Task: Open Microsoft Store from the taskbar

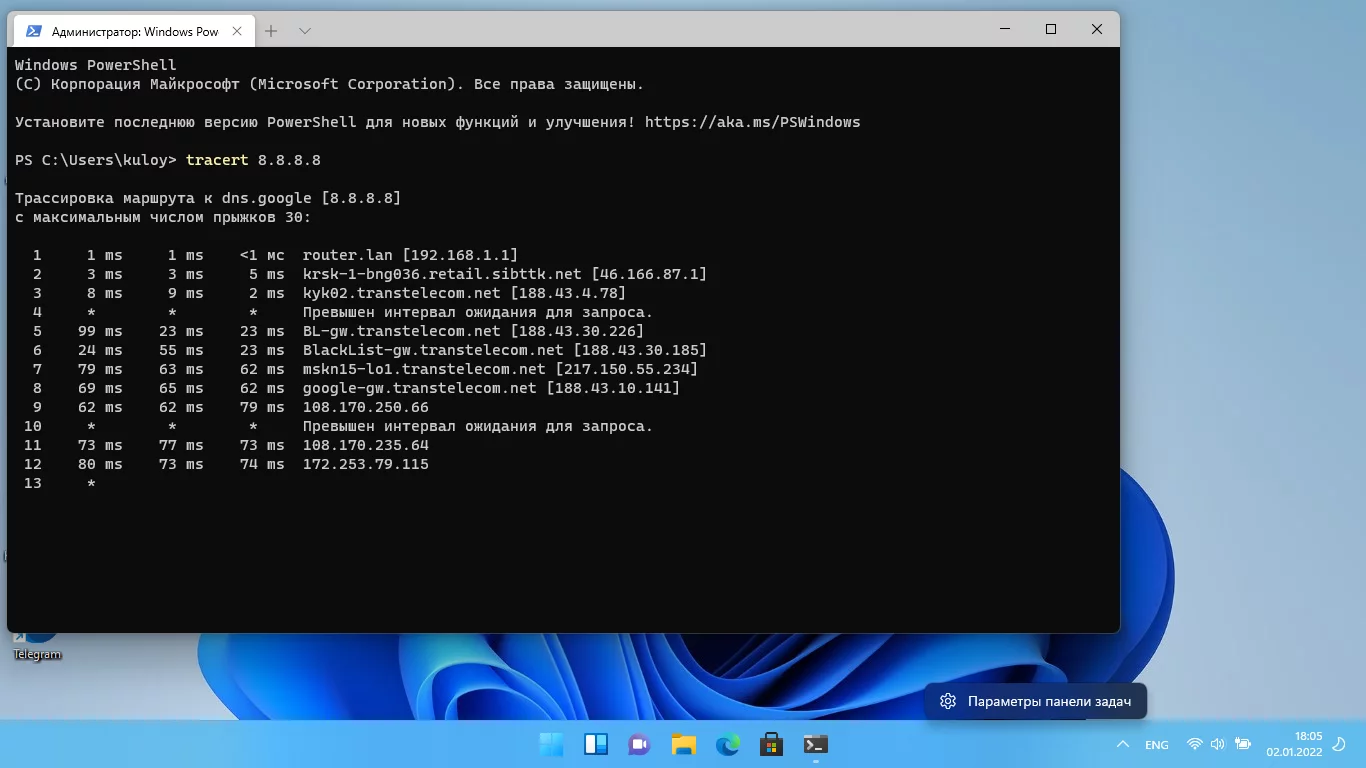Action: point(772,745)
